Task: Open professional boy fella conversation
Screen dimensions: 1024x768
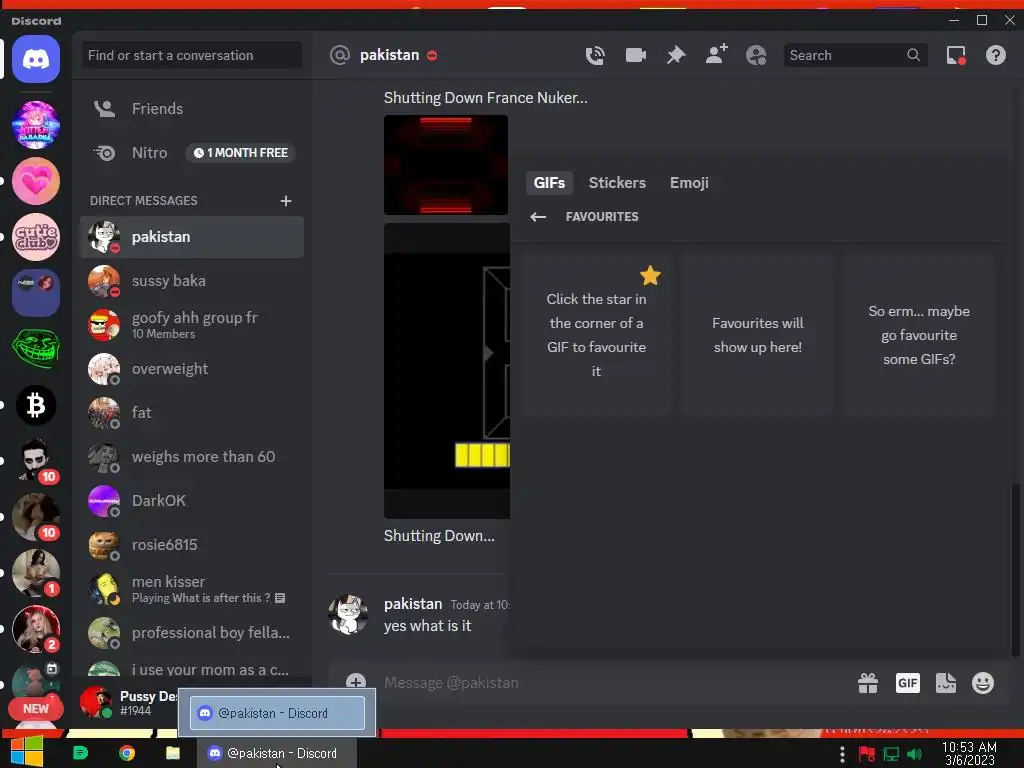Action: pos(192,633)
